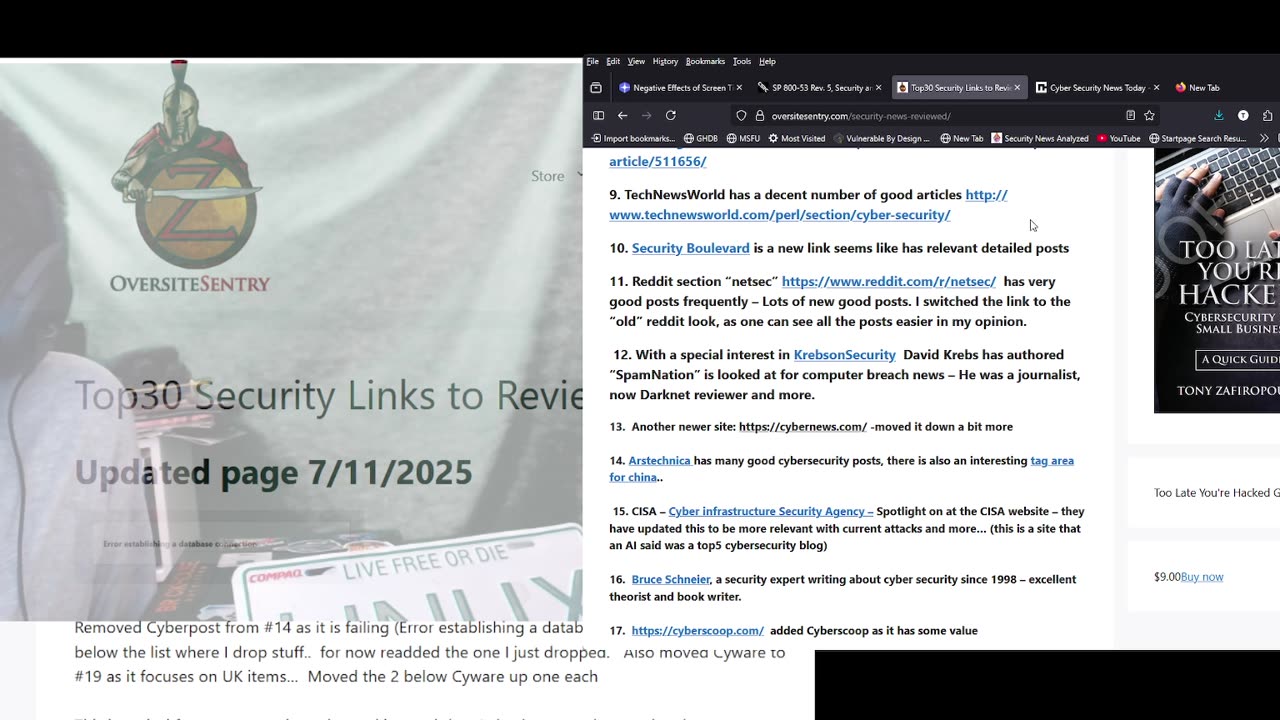Close the Cyber Security News Today tab
This screenshot has height=720, width=1280.
1156,88
